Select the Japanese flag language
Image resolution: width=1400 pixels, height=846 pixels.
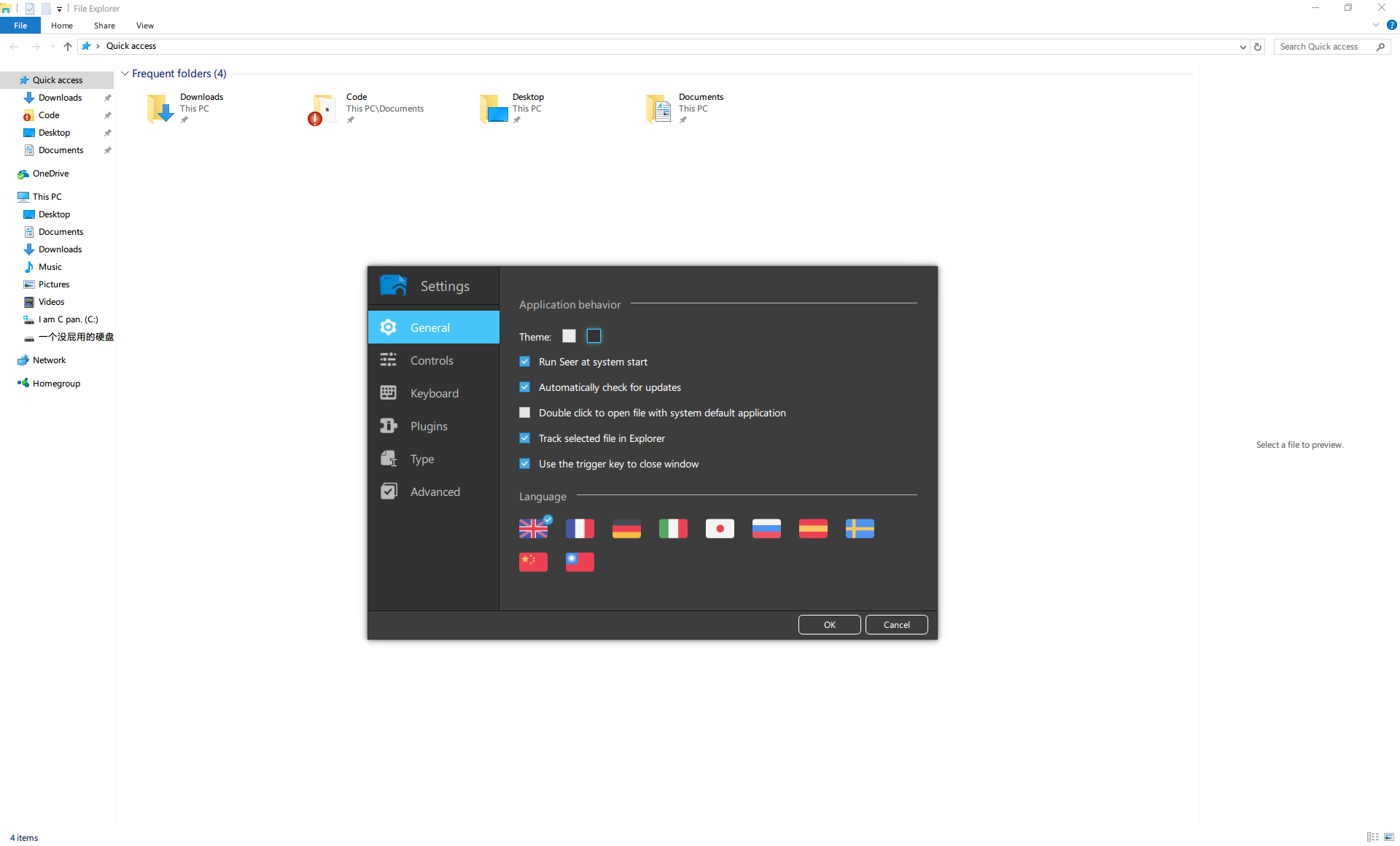[x=720, y=529]
